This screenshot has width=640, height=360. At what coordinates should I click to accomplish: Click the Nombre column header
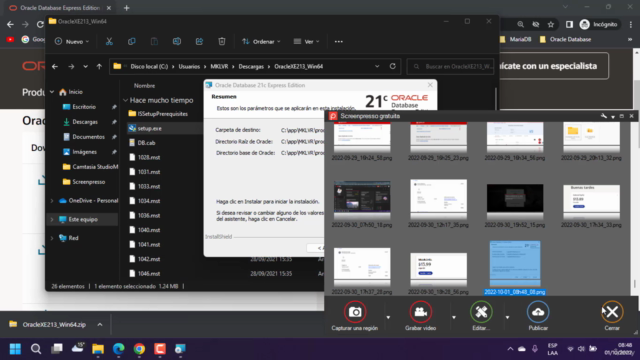144,86
